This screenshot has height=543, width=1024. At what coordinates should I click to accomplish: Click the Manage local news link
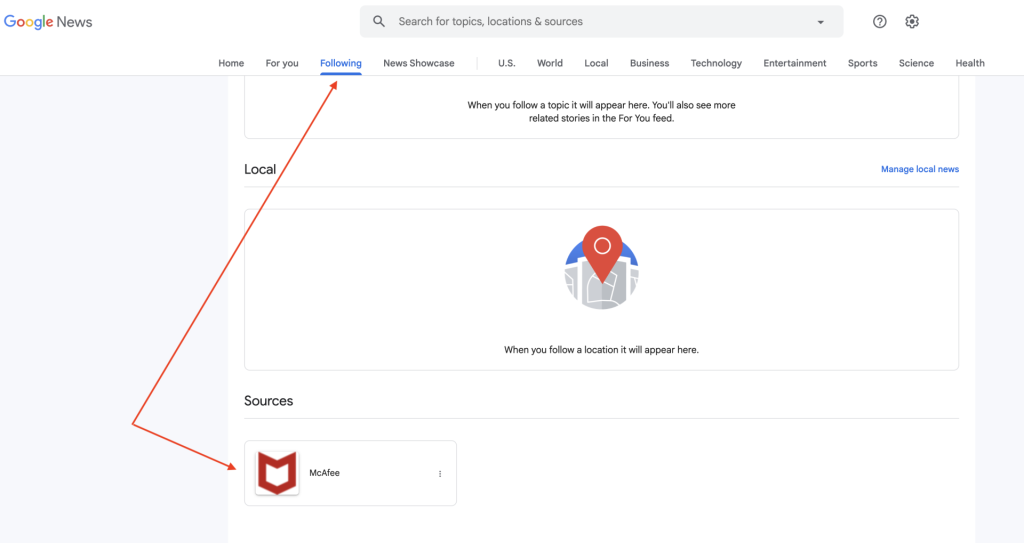pos(919,169)
